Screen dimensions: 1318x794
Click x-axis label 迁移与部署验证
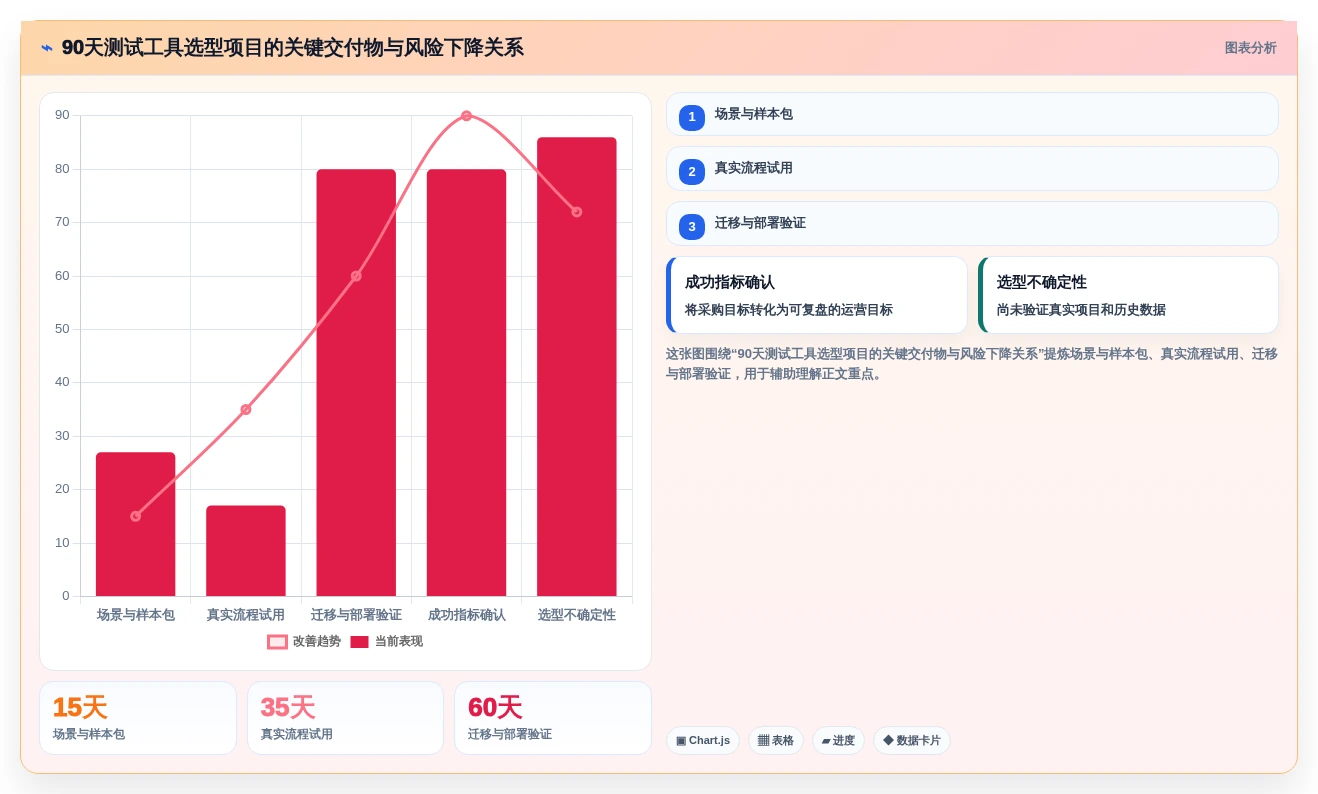[x=356, y=615]
